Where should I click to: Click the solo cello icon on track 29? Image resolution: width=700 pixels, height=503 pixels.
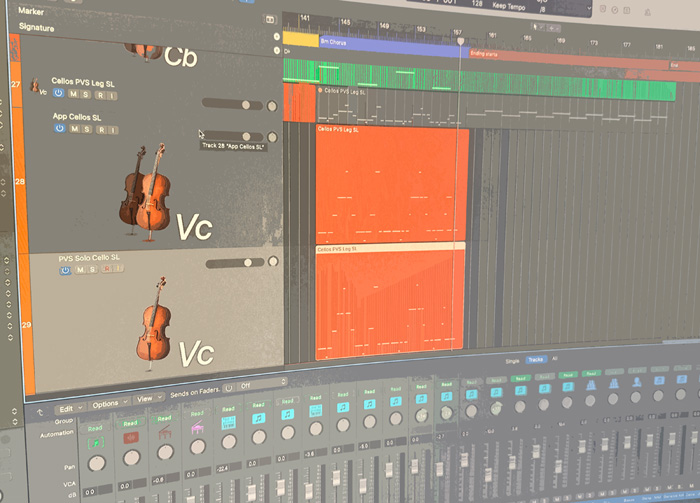click(153, 323)
